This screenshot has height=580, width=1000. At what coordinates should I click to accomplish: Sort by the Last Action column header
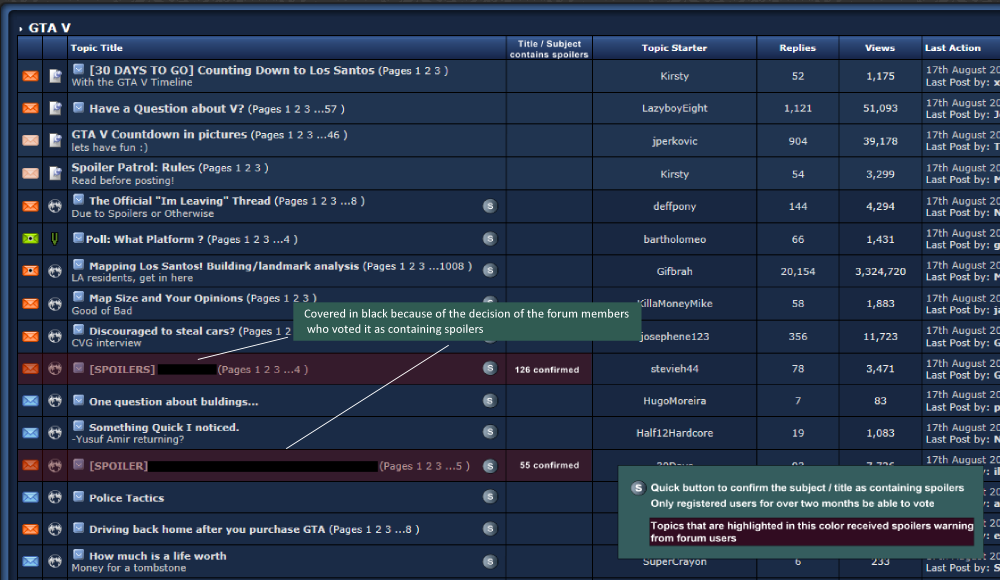point(953,48)
